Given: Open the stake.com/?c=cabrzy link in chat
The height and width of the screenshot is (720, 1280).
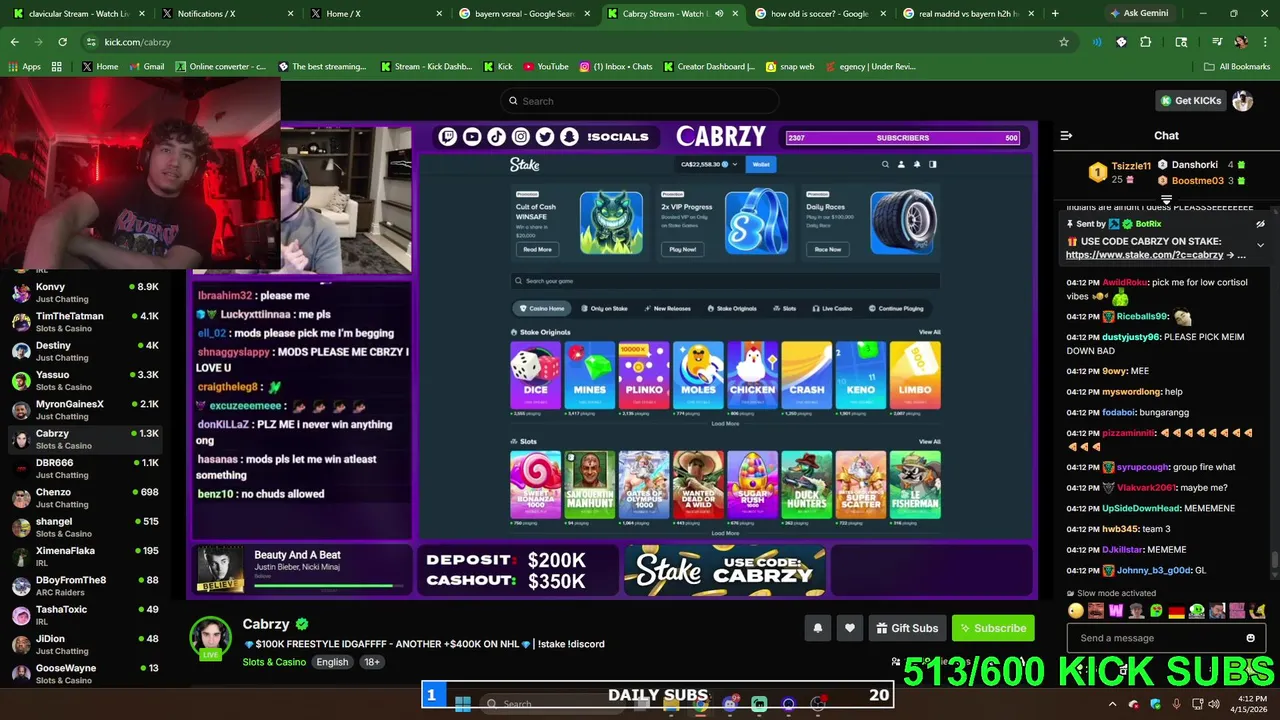Looking at the screenshot, I should (1144, 255).
